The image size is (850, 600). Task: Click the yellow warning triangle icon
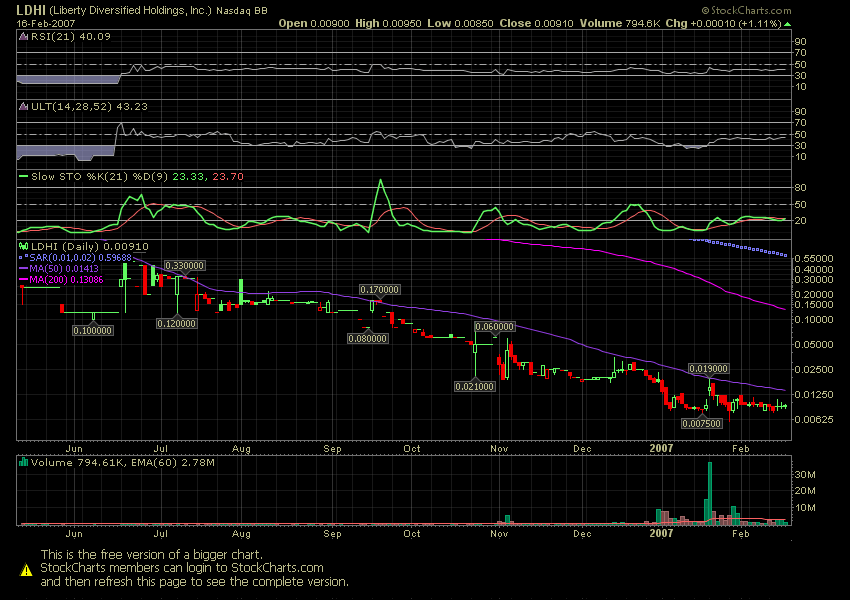point(26,570)
